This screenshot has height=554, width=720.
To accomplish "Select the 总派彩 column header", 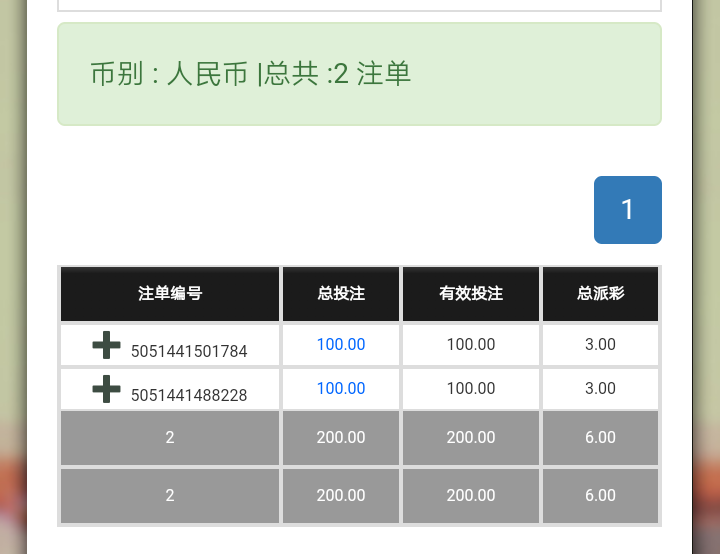I will point(600,294).
